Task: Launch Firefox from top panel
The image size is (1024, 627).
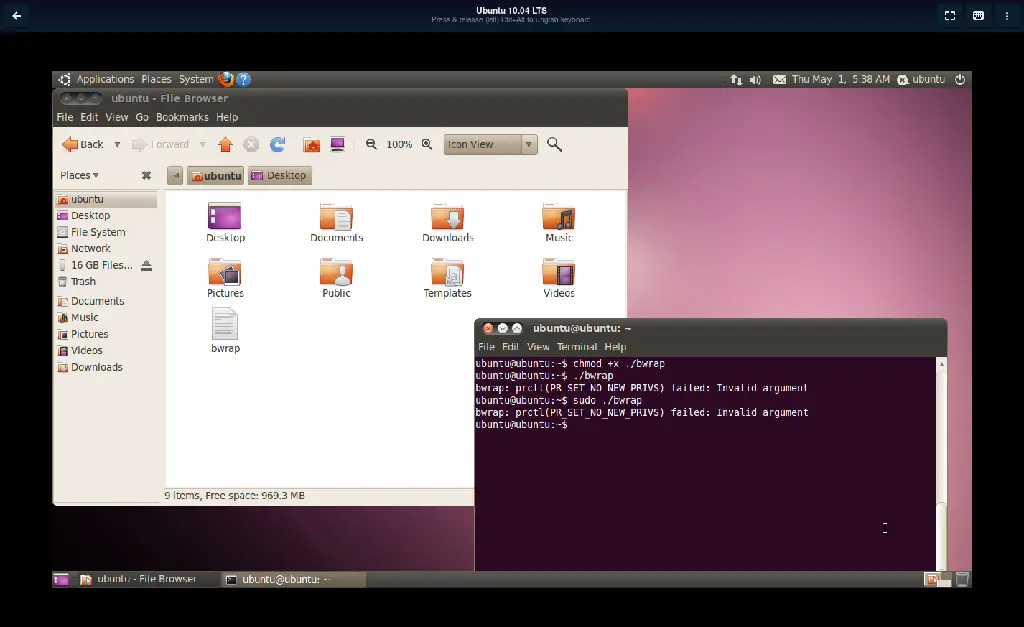Action: point(226,79)
